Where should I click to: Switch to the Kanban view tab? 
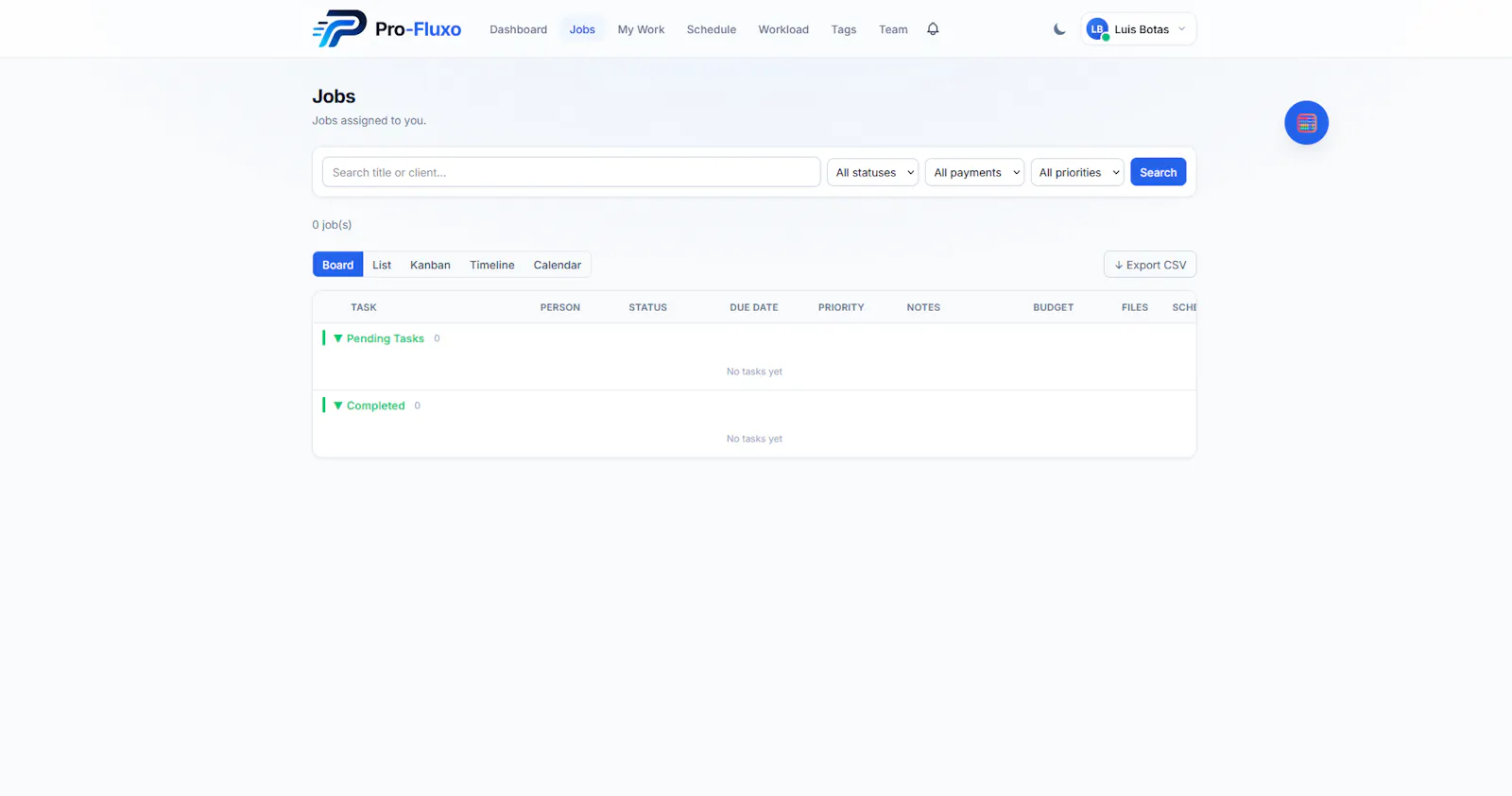tap(430, 265)
